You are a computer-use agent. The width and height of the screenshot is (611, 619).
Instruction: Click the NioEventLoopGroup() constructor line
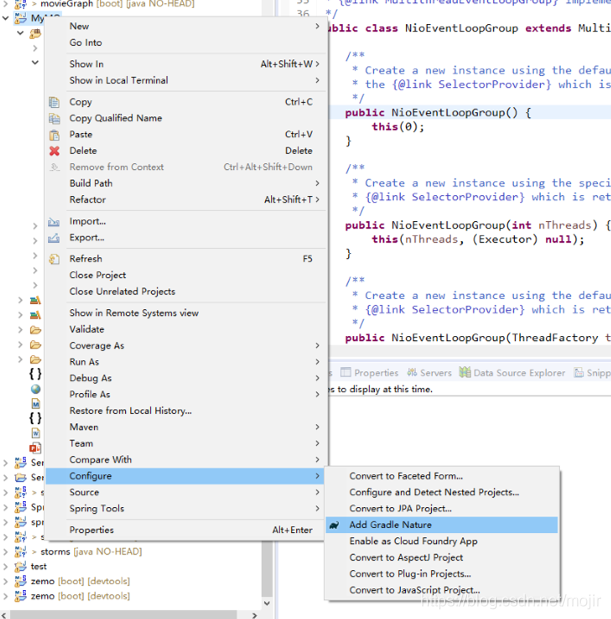pos(438,113)
